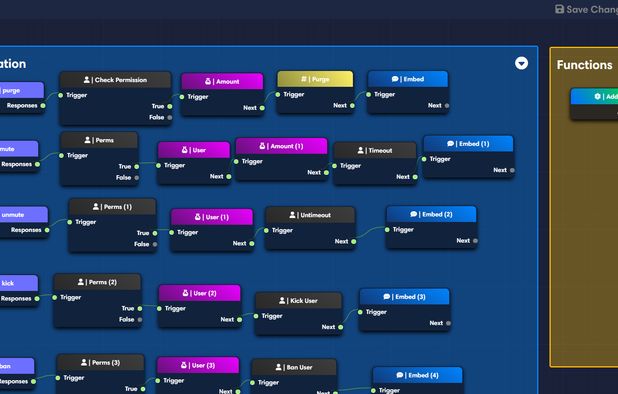This screenshot has height=394, width=618.
Task: Click the Responses port on the purge node
Action: pos(43,106)
